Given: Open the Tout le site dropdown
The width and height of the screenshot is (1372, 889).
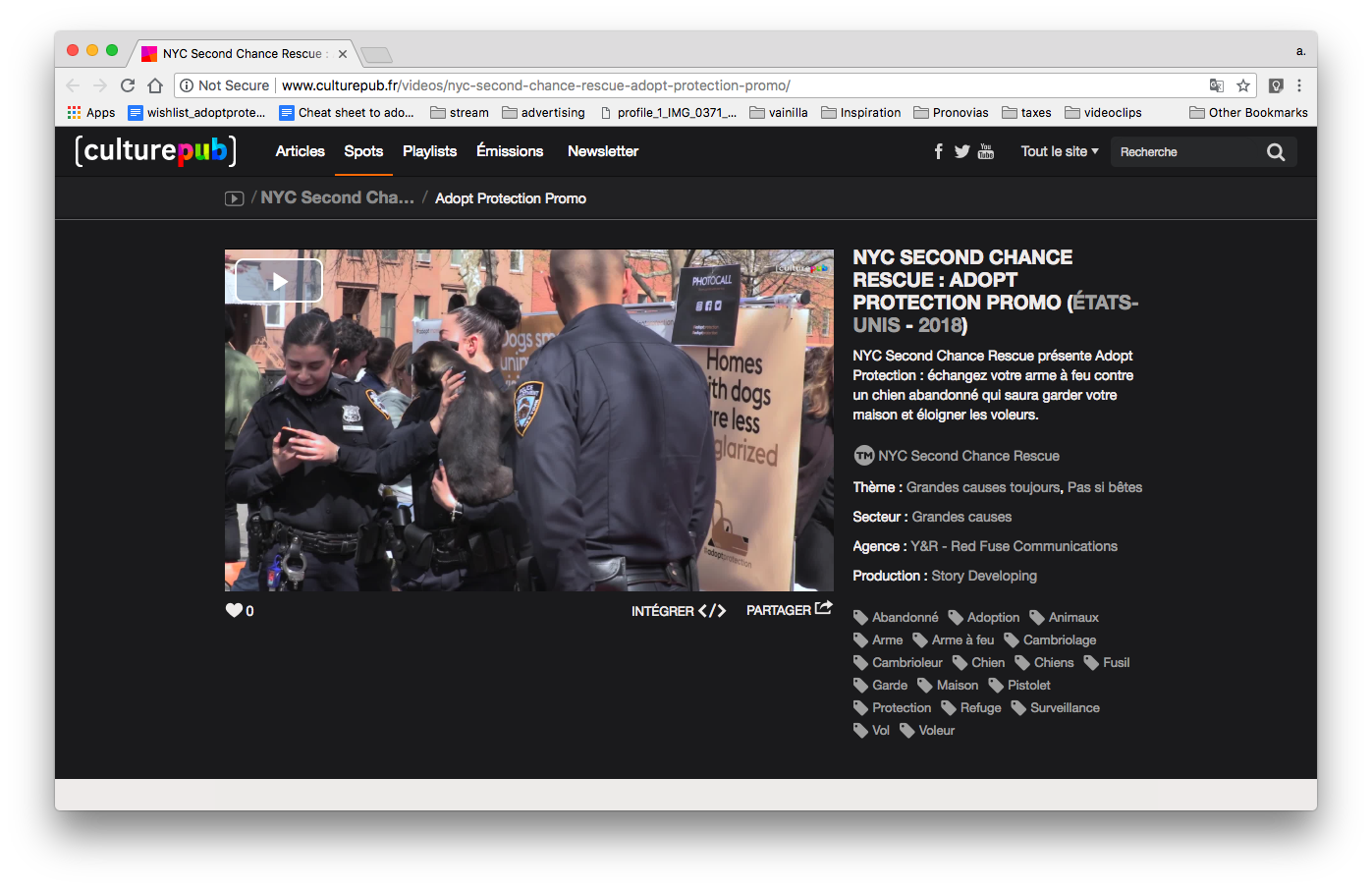Looking at the screenshot, I should click(1060, 151).
